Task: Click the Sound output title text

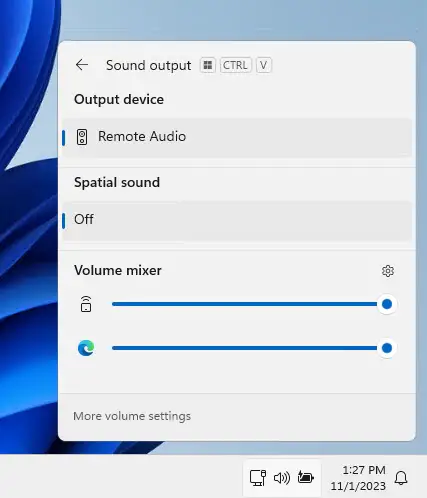Action: pos(149,65)
